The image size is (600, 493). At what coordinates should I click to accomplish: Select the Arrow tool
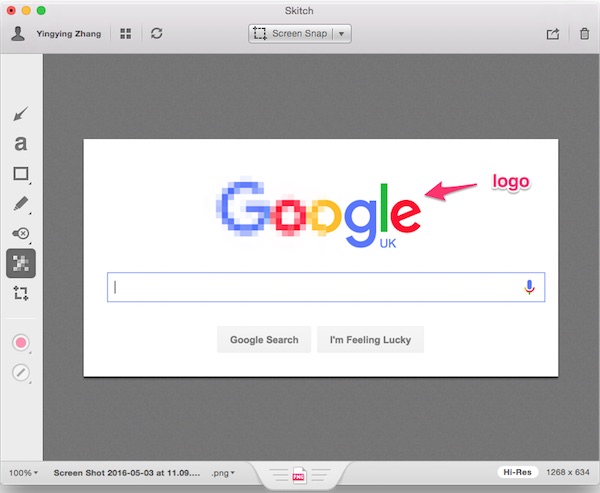(x=21, y=114)
